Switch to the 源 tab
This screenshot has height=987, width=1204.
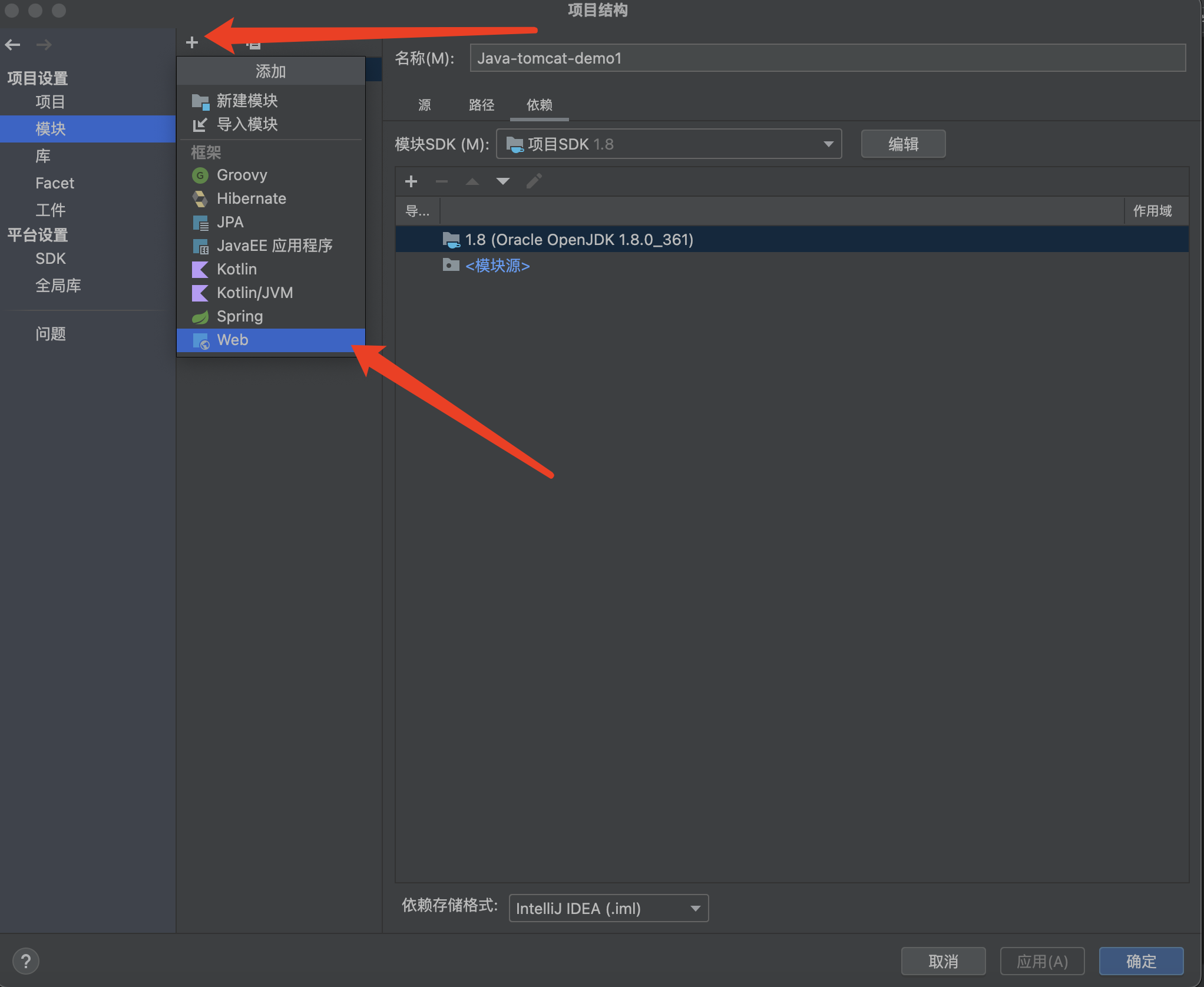click(424, 105)
